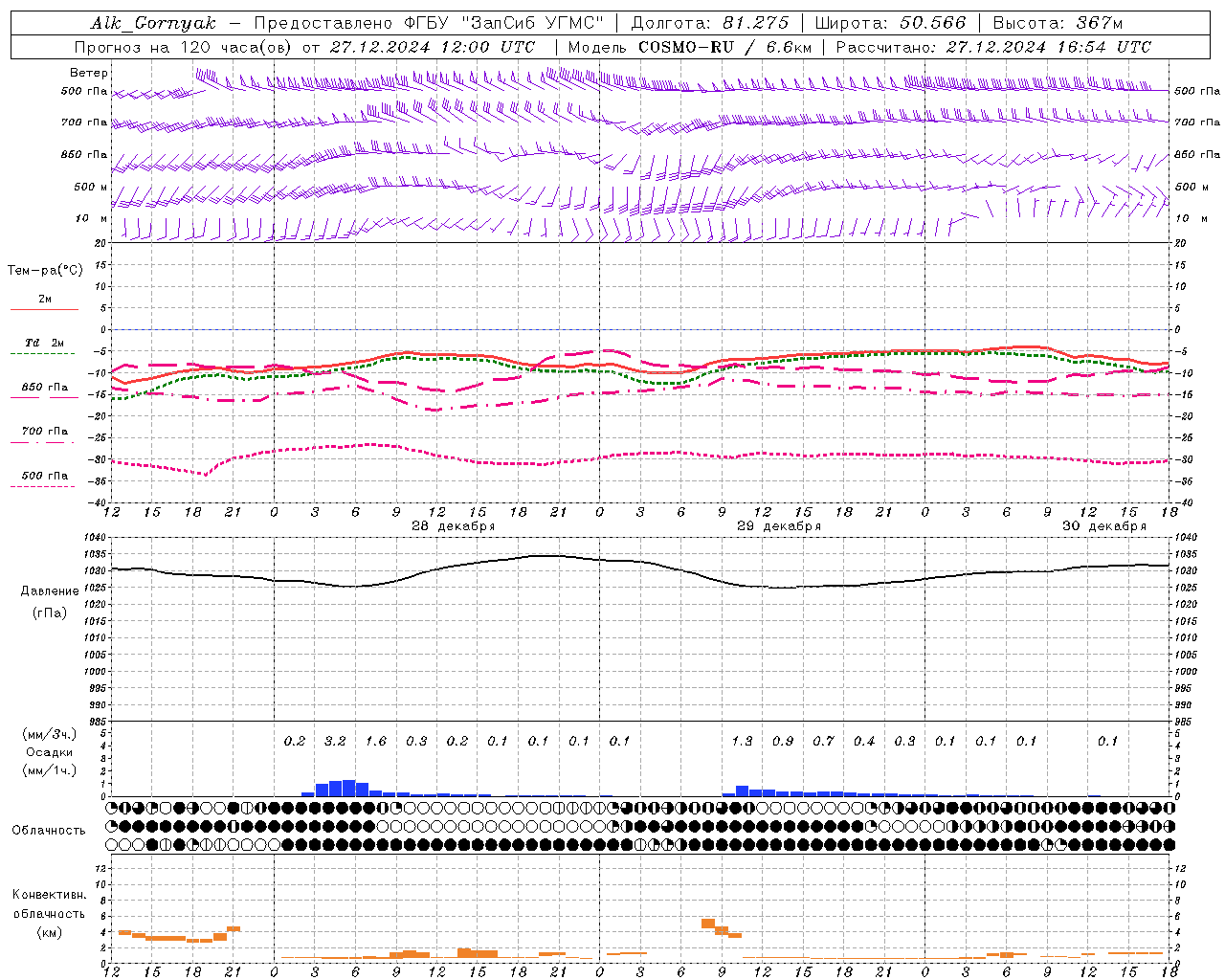Select the 'Долгота: 81.275' longitude text
This screenshot has height=980, width=1225.
(710, 23)
